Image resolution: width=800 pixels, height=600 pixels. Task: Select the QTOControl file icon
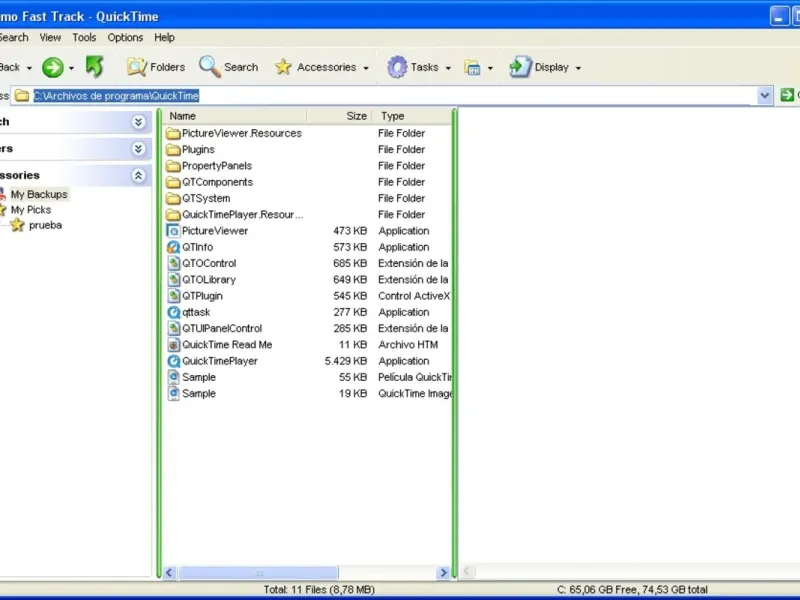tap(173, 263)
